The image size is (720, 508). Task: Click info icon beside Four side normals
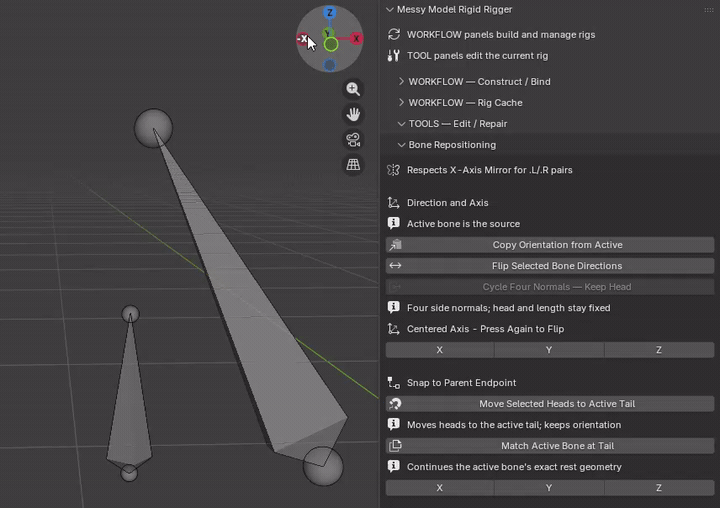tap(394, 307)
